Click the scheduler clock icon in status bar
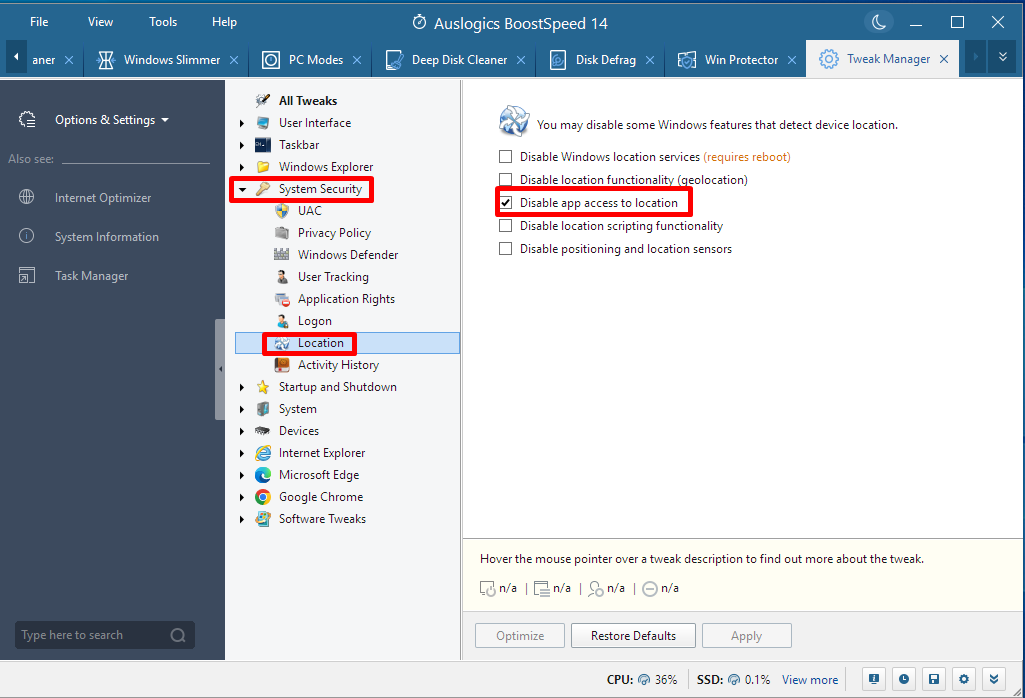The height and width of the screenshot is (698, 1025). (903, 679)
